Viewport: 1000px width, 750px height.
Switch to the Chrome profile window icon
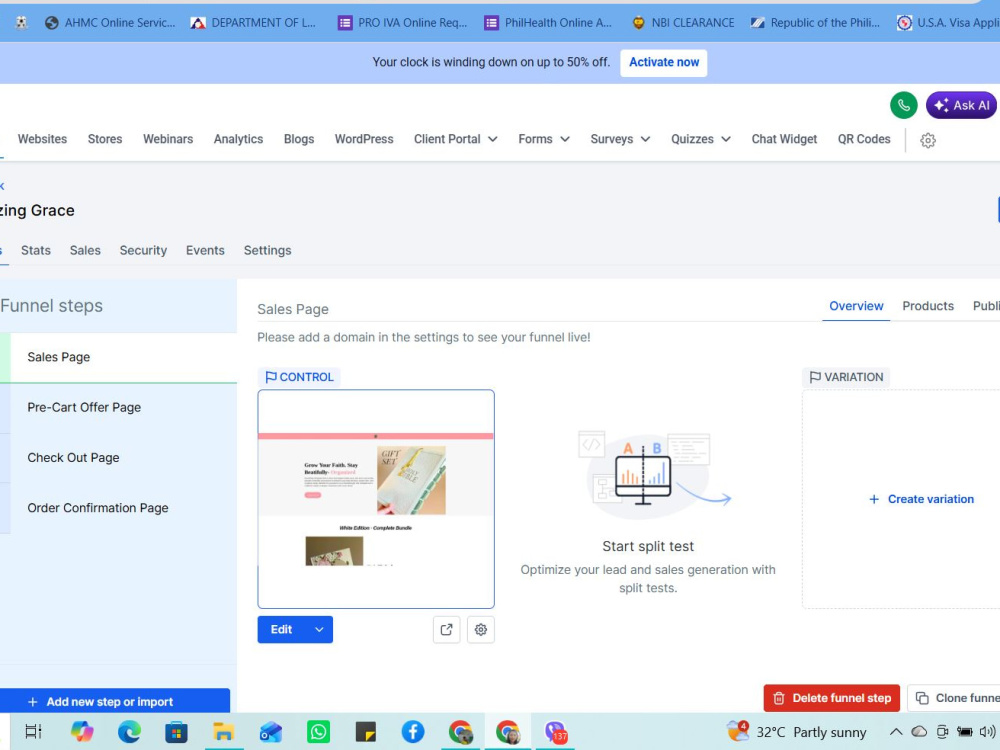pyautogui.click(x=508, y=732)
